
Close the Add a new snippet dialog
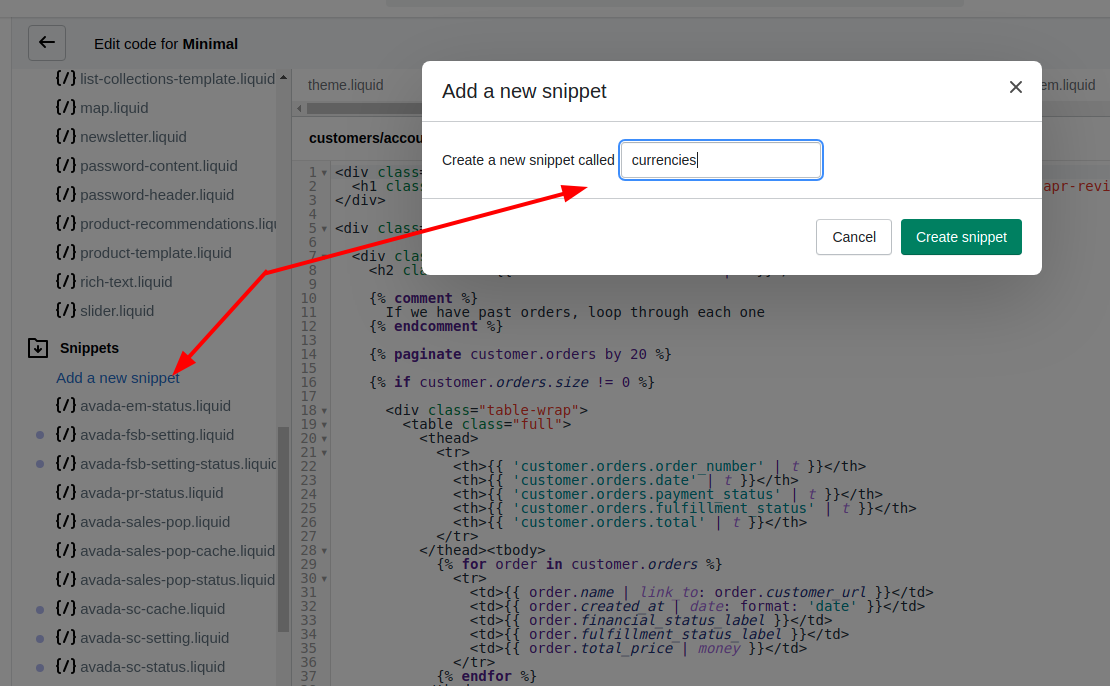pyautogui.click(x=1015, y=88)
